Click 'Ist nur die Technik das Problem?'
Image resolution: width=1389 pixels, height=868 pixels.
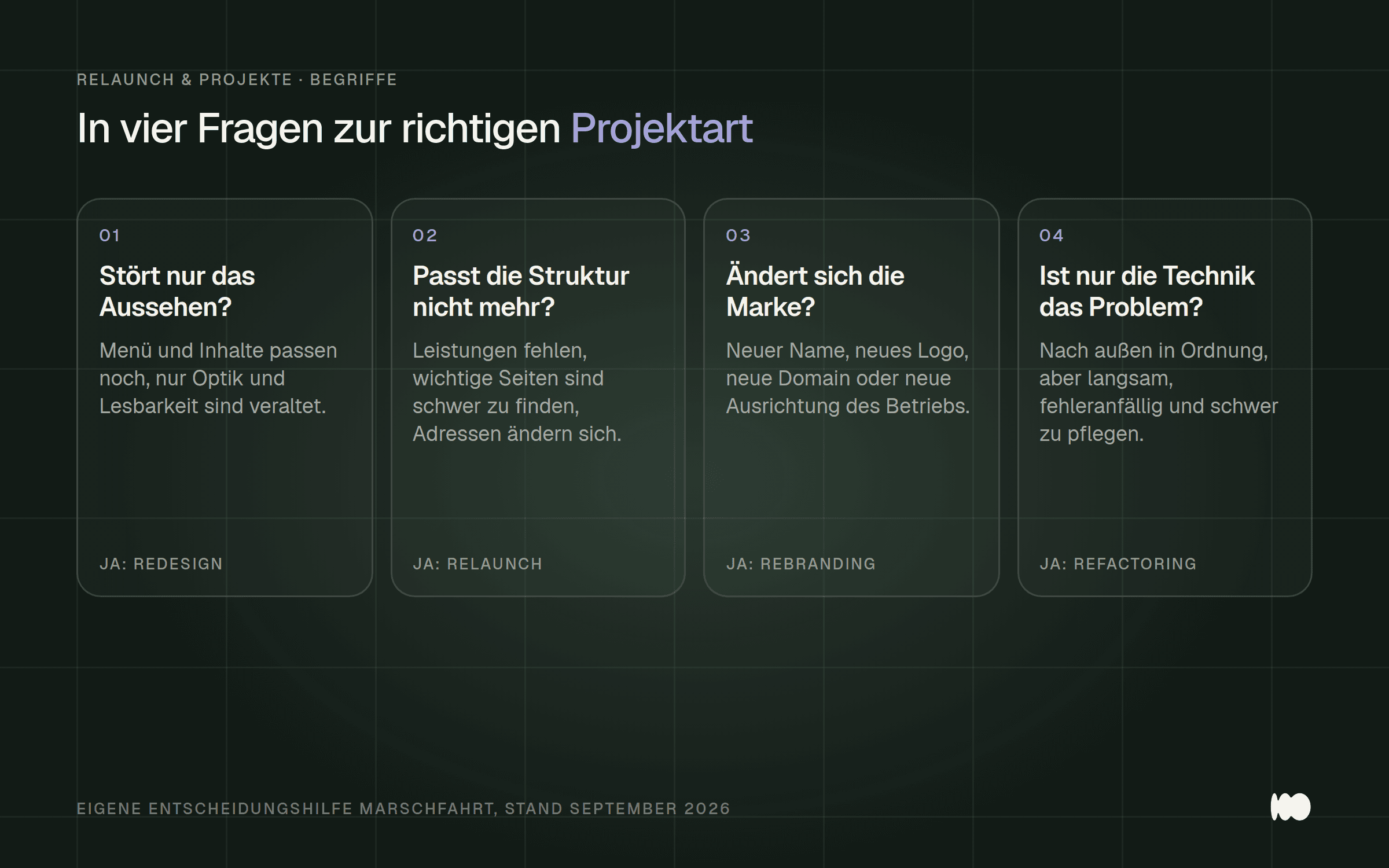tap(1147, 291)
